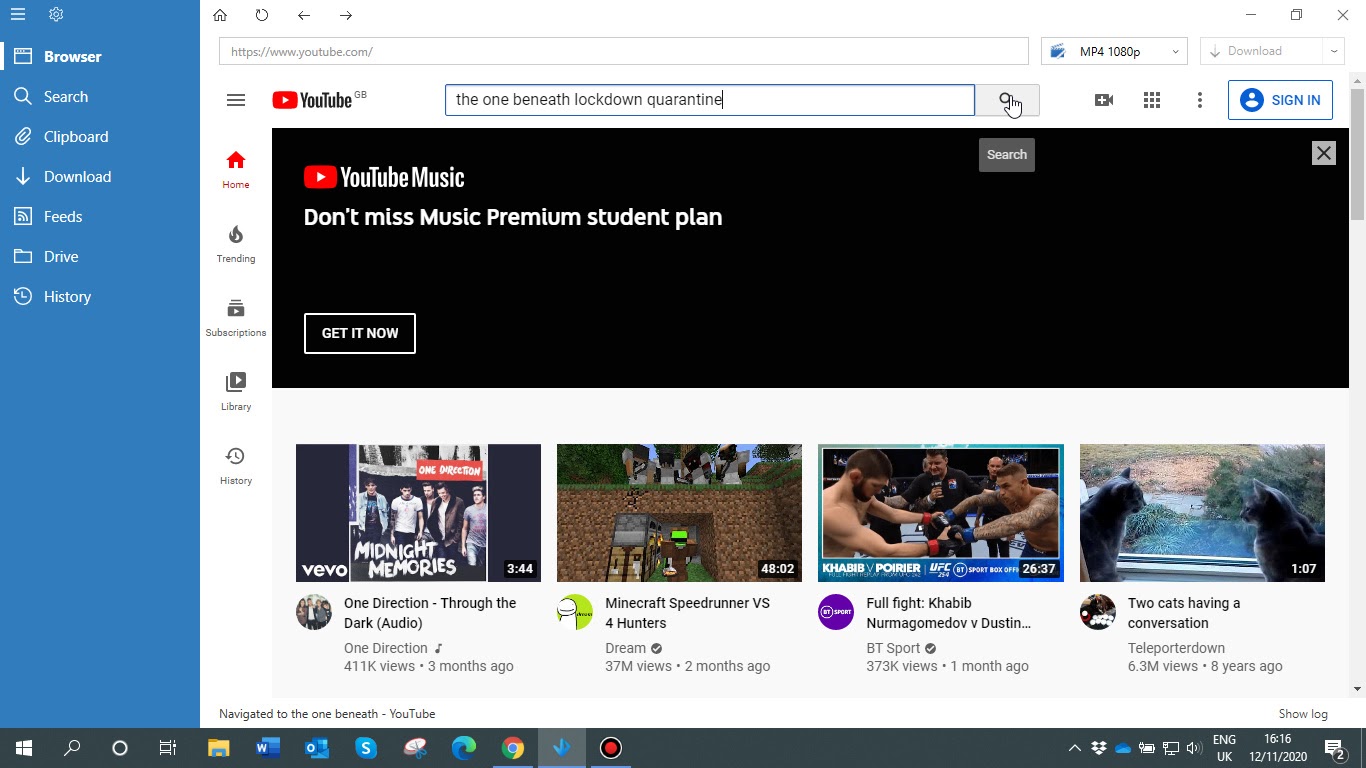This screenshot has height=768, width=1366.
Task: Expand the Download options arrow
Action: click(1333, 51)
